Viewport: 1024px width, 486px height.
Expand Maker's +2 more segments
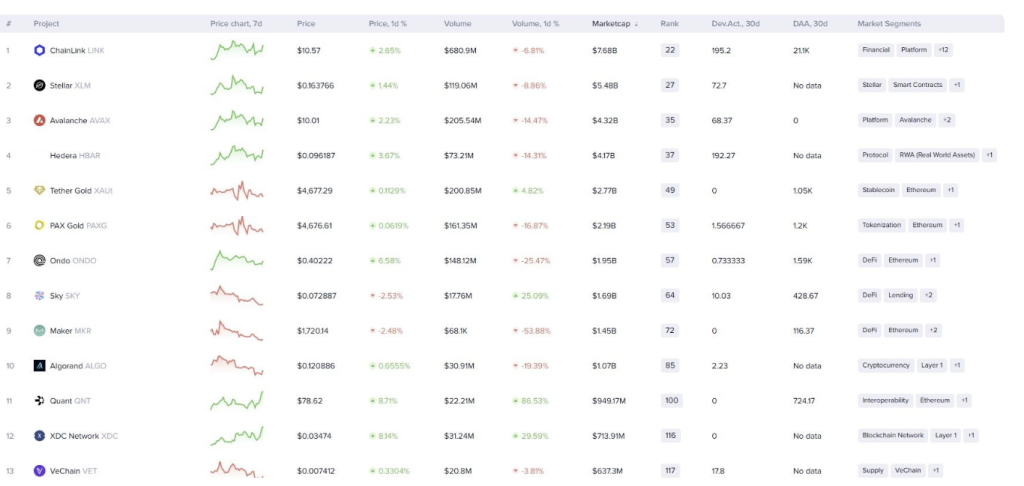coord(933,331)
